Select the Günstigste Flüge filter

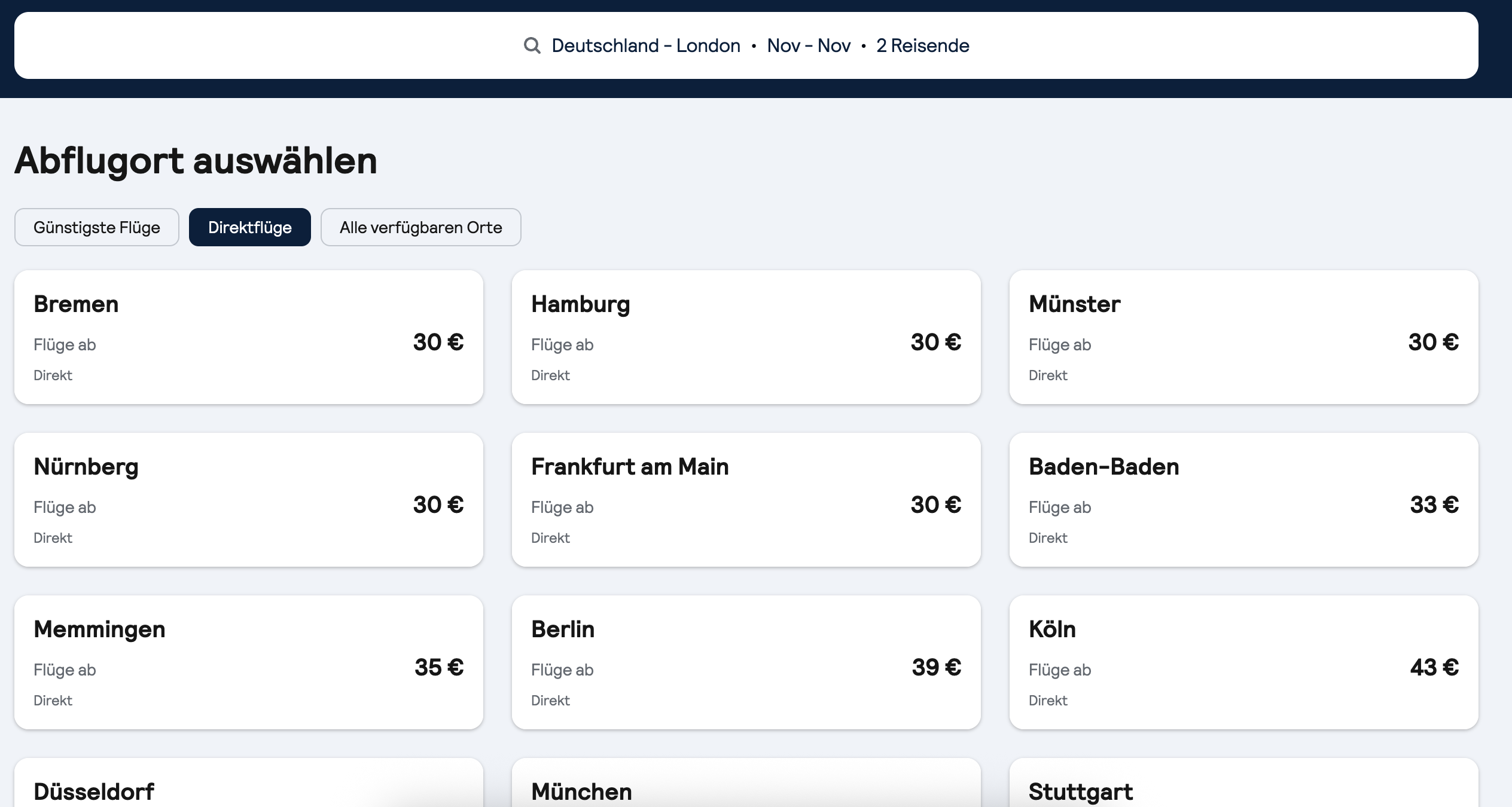97,227
